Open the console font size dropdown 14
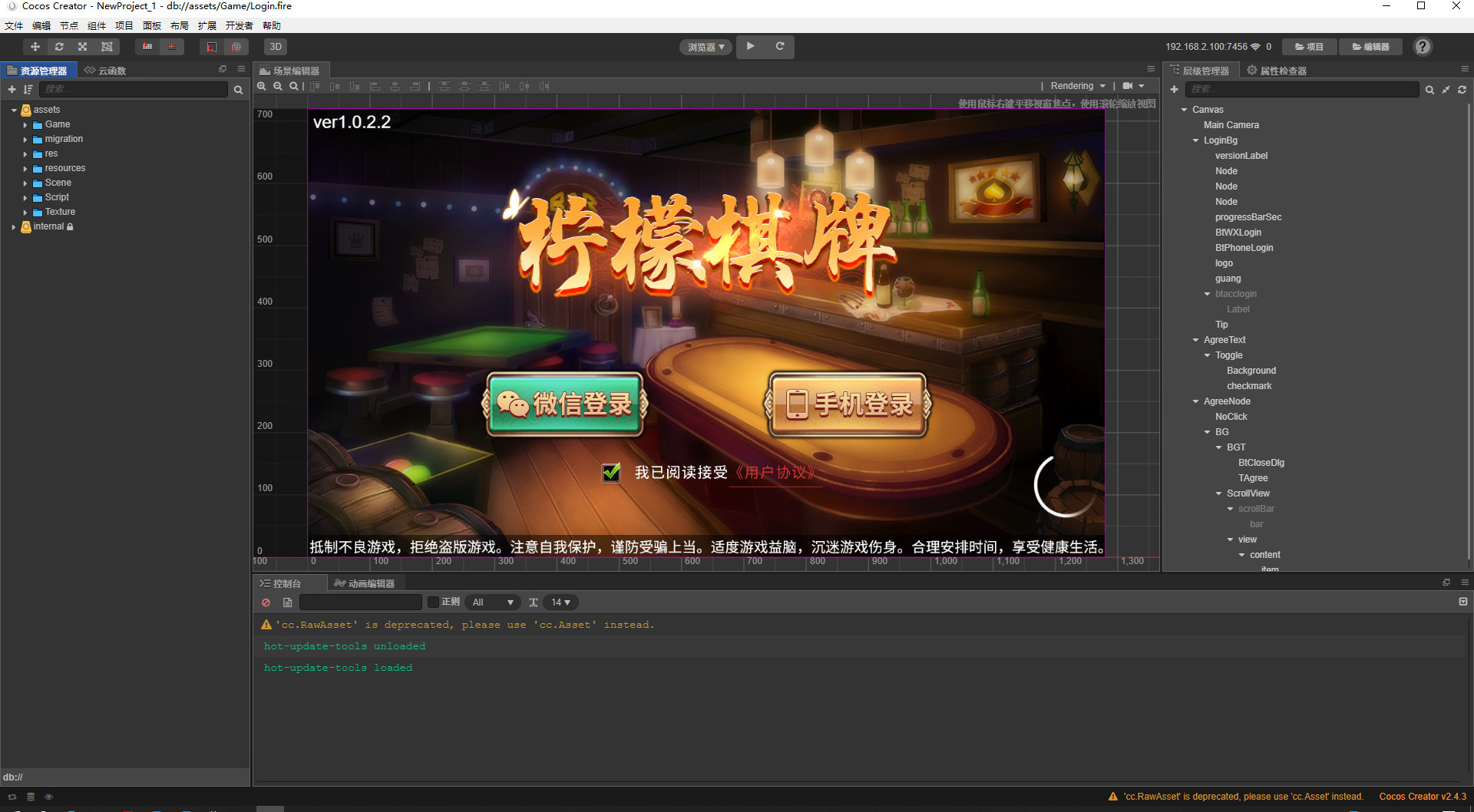The width and height of the screenshot is (1474, 812). [x=560, y=602]
